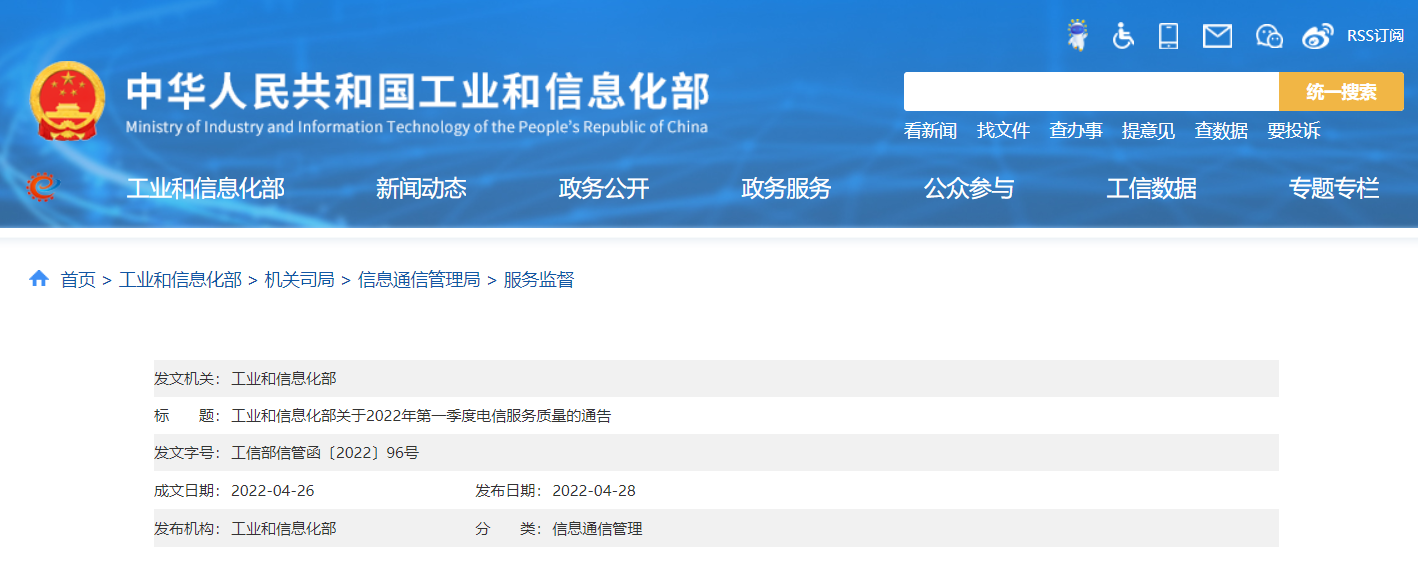This screenshot has height=571, width=1418.
Task: Click the national emblem logo
Action: pos(67,100)
